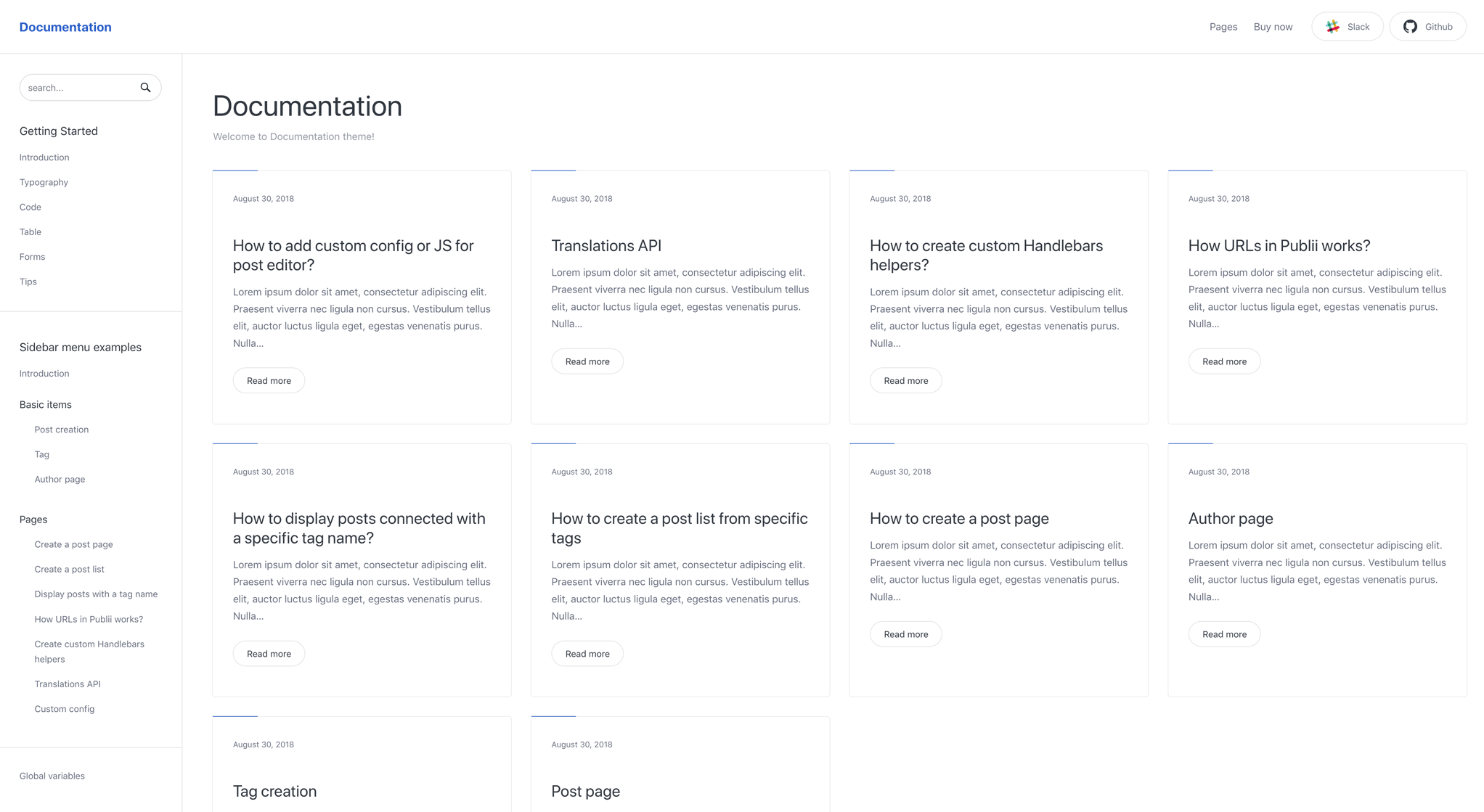Click Tips in the sidebar
The height and width of the screenshot is (812, 1484).
coord(28,282)
